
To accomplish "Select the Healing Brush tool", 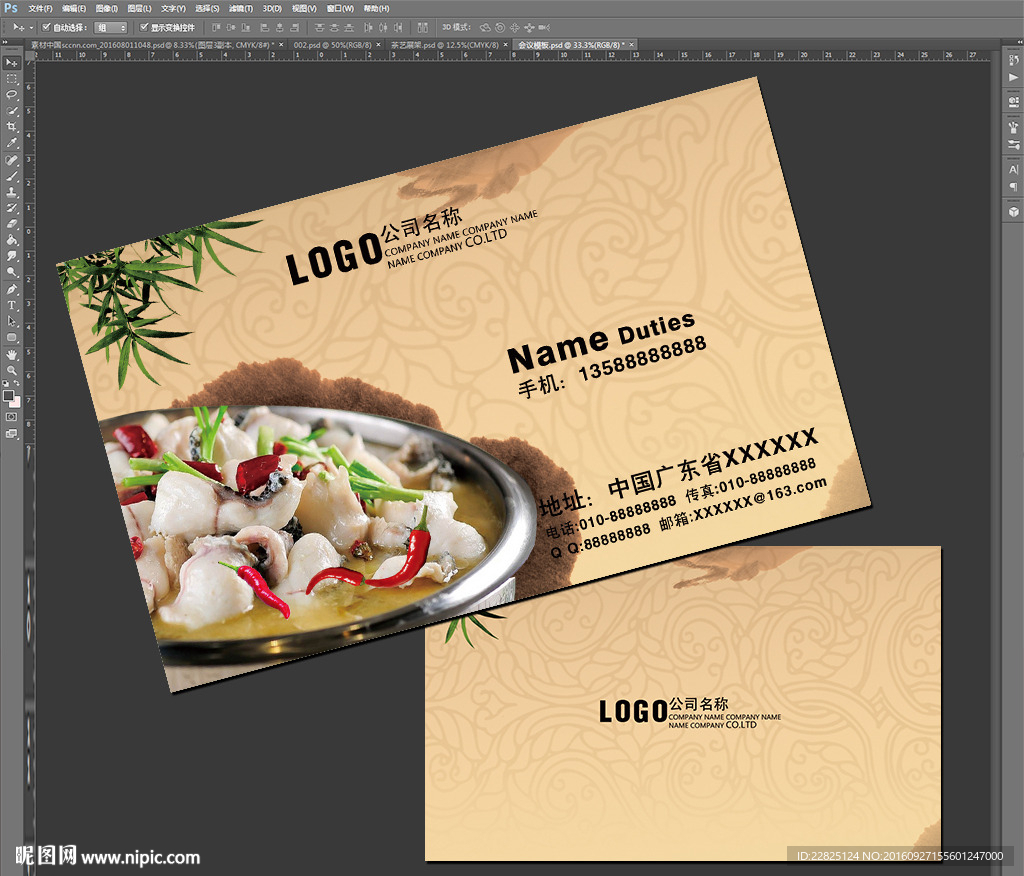I will (x=12, y=160).
